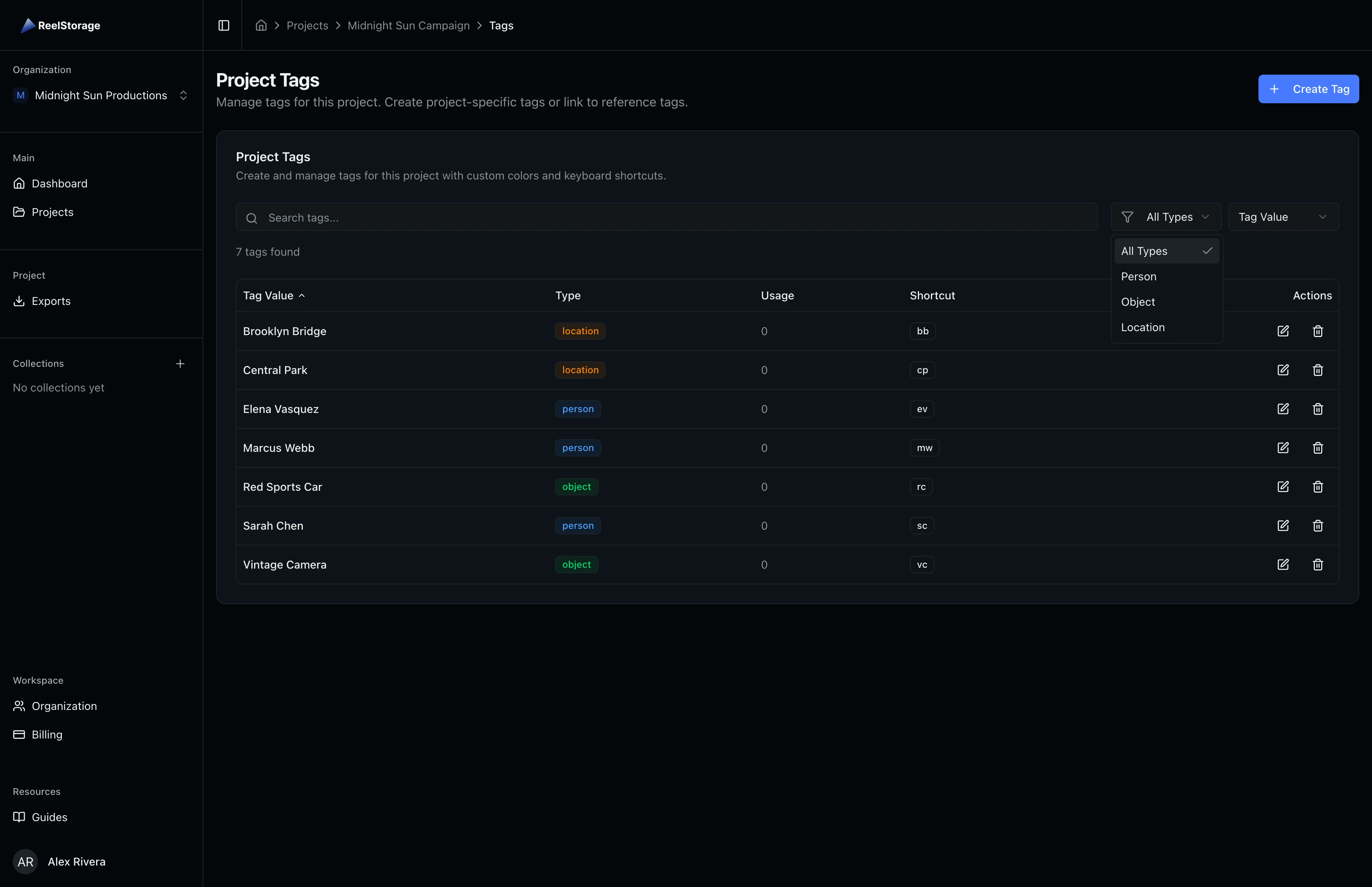
Task: Delete the Sarah Chen tag
Action: (x=1318, y=525)
